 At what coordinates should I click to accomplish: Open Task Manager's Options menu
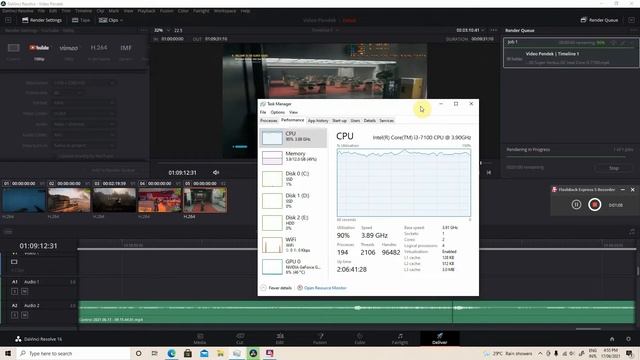point(278,112)
